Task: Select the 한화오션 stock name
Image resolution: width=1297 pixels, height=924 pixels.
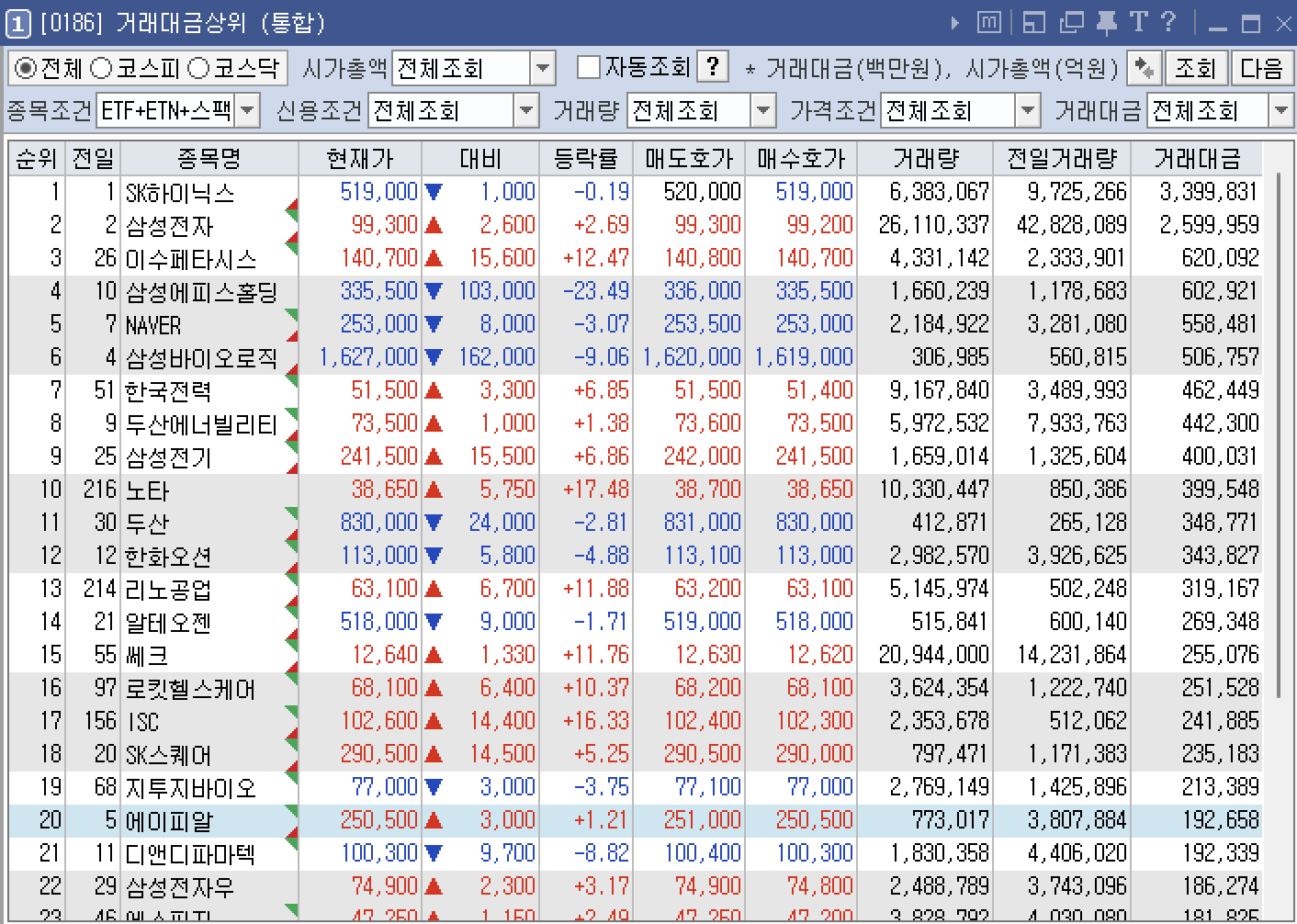Action: pyautogui.click(x=169, y=557)
